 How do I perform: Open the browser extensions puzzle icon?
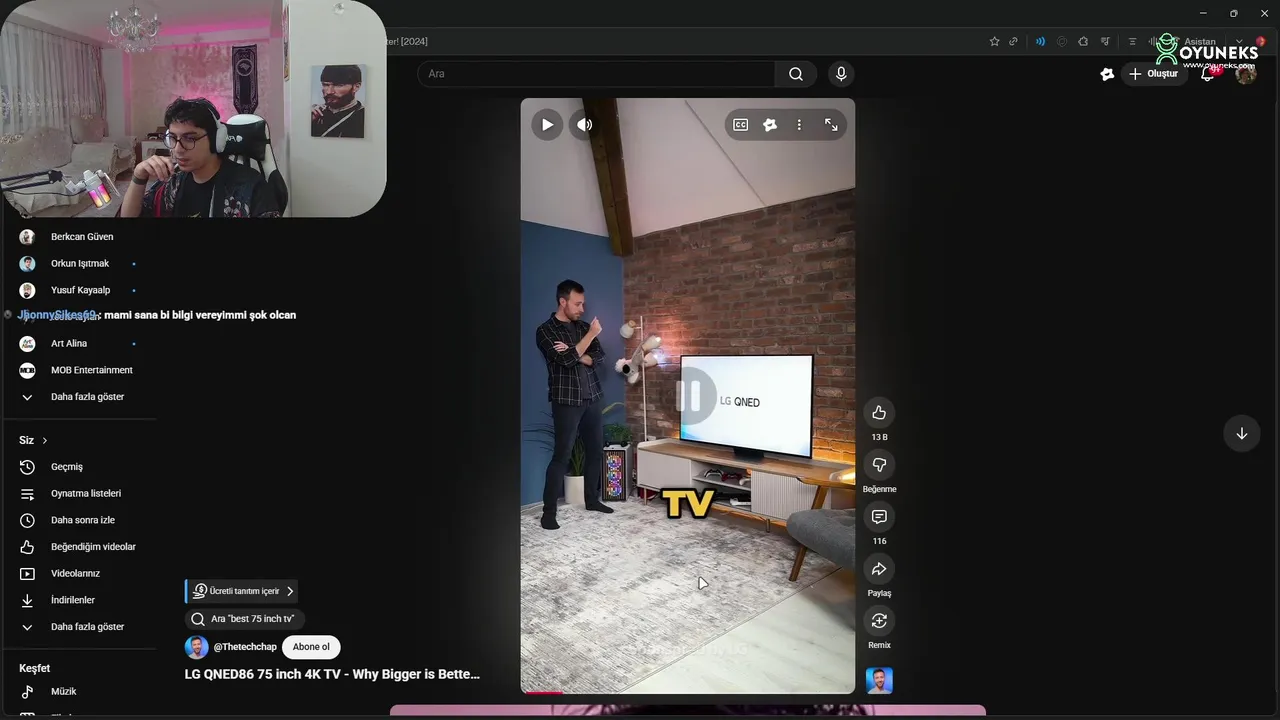1083,41
